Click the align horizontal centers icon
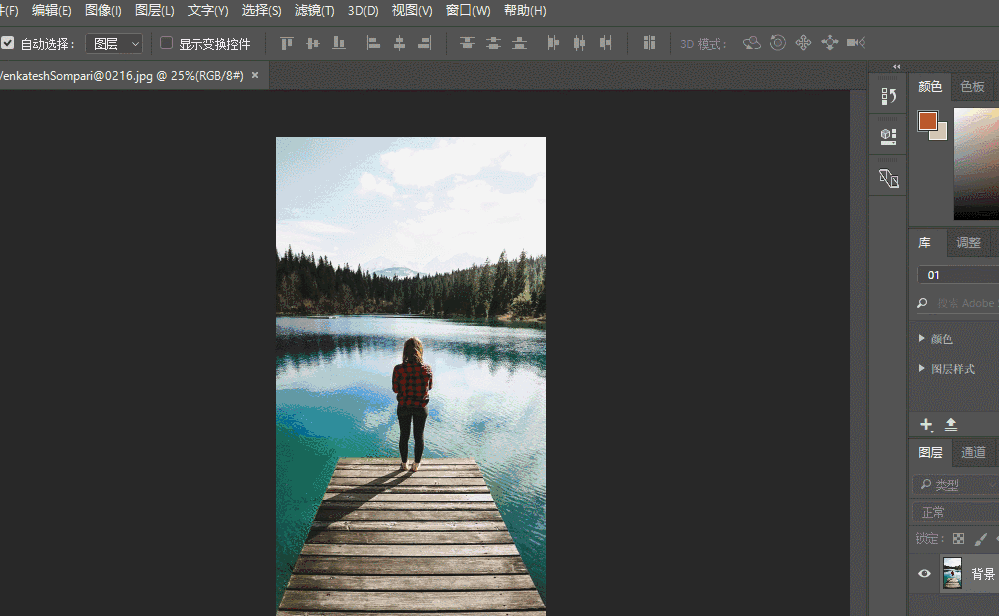This screenshot has width=999, height=616. pos(399,43)
